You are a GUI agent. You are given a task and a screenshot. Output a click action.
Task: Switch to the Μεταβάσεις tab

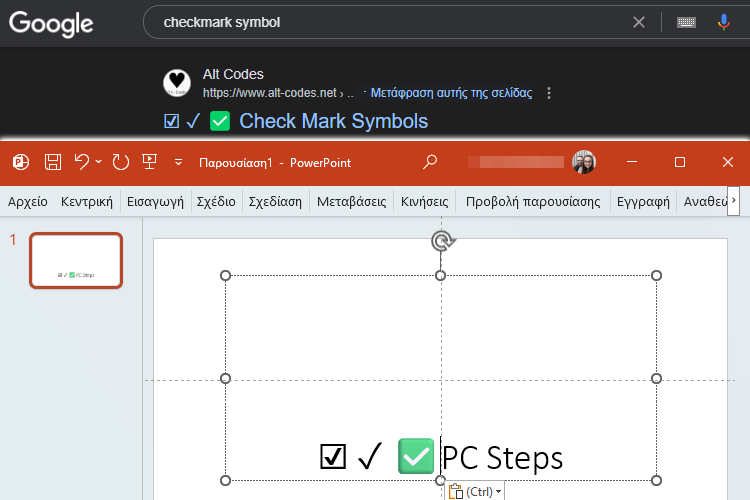tap(352, 201)
